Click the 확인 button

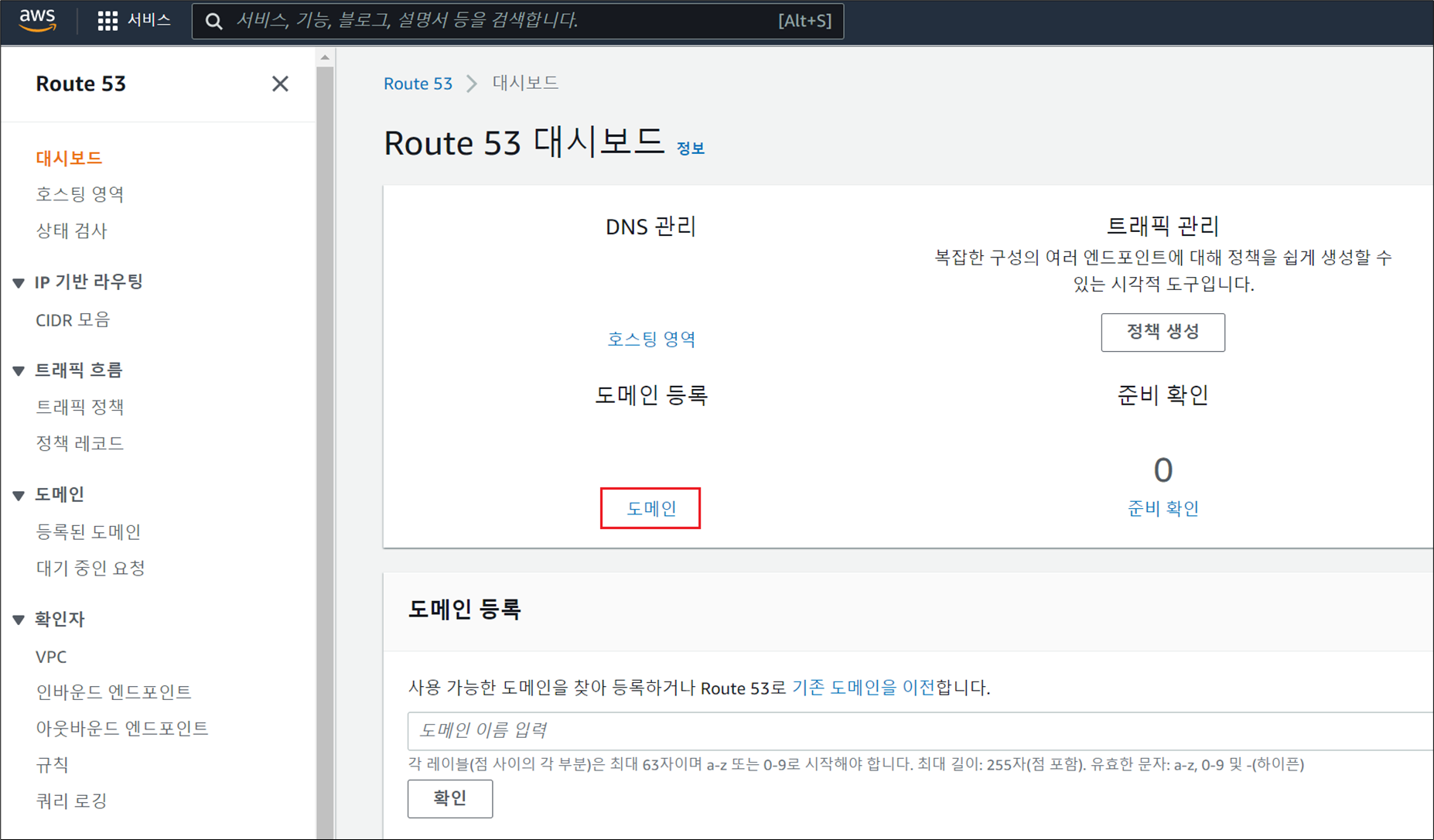click(450, 798)
